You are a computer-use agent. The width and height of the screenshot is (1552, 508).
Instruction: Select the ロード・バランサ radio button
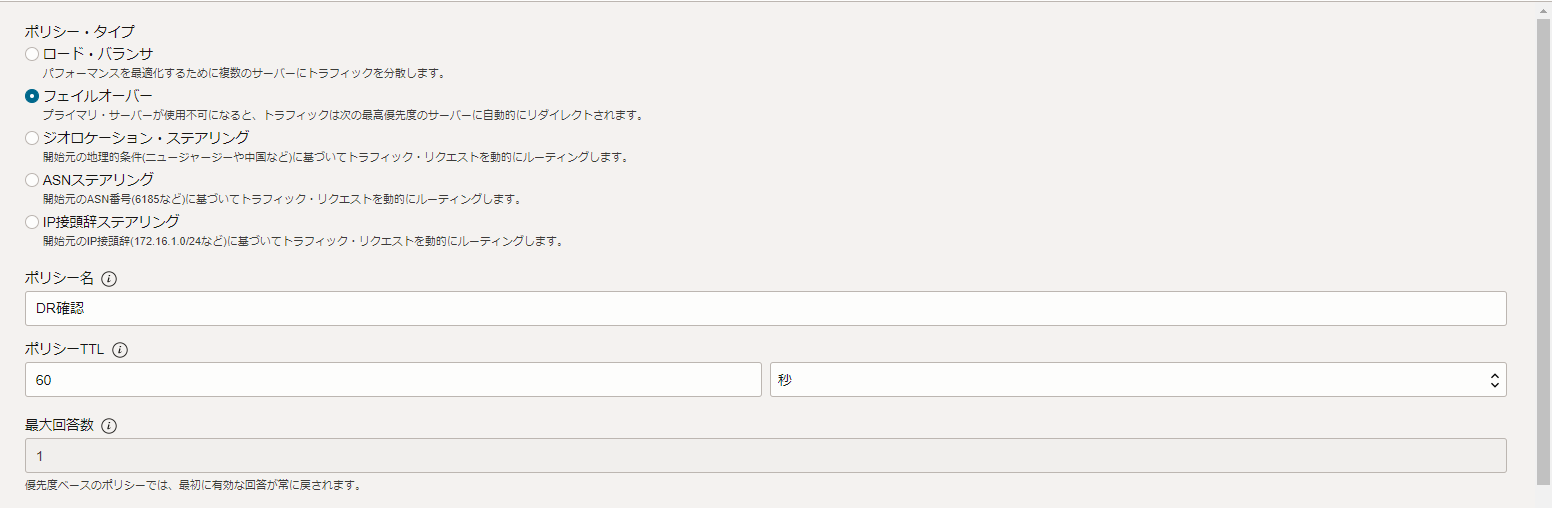[x=32, y=54]
